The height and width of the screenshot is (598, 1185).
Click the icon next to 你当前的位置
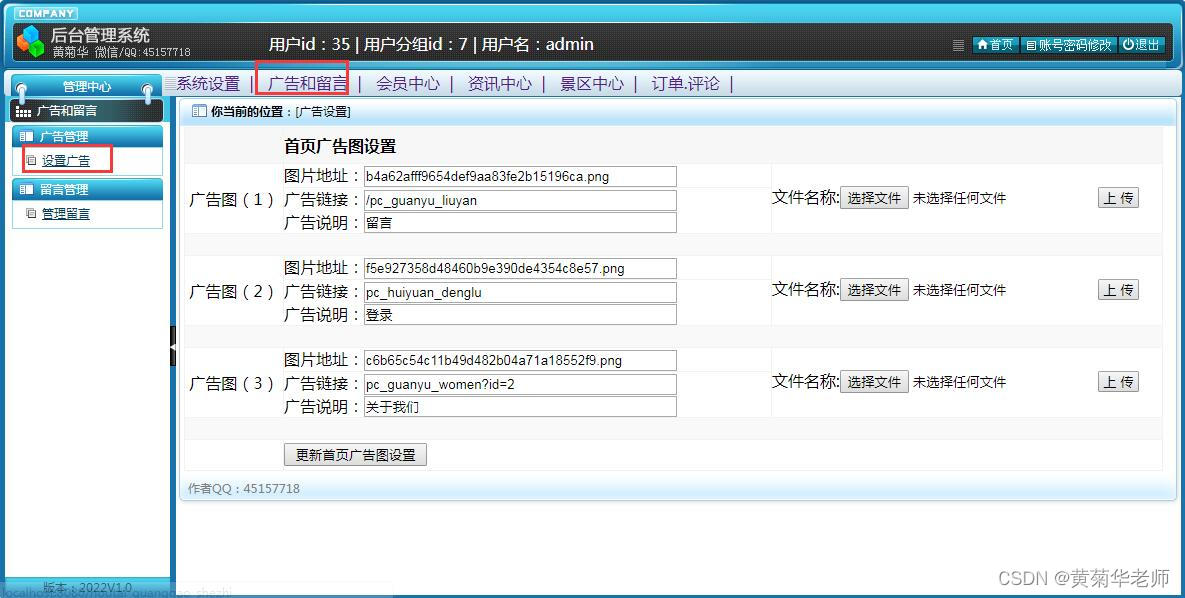199,111
